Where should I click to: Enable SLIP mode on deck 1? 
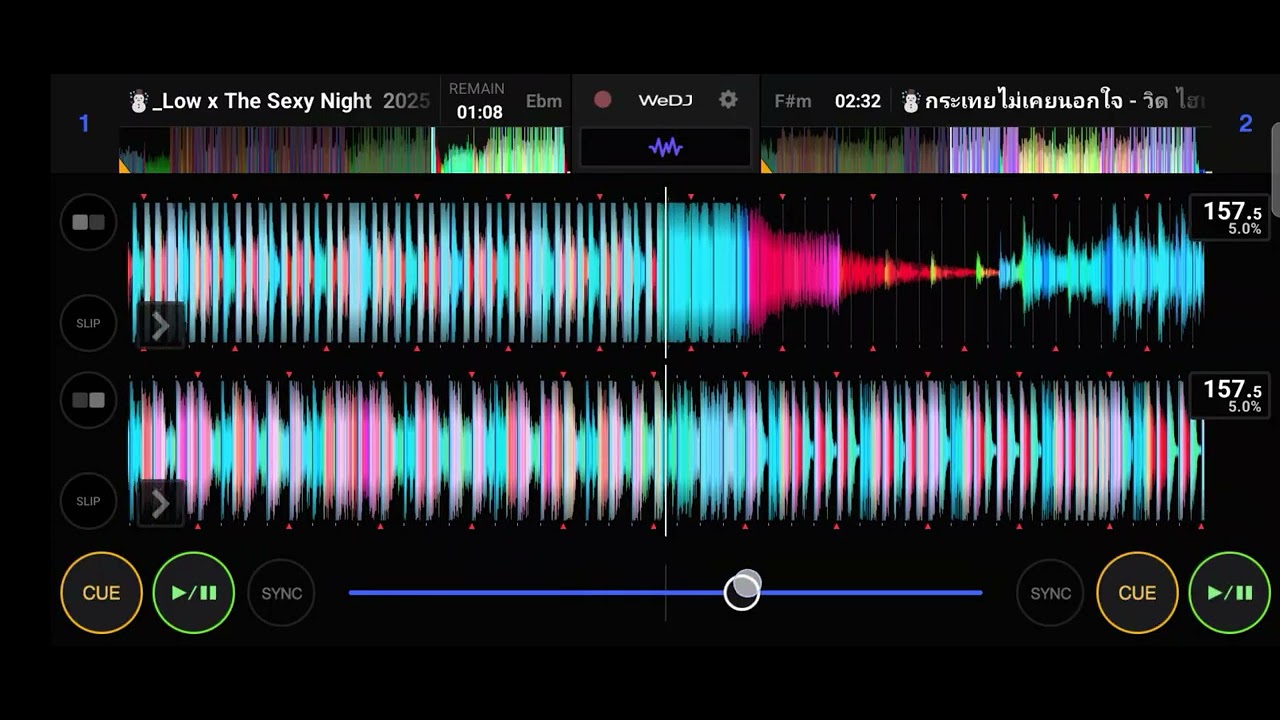[88, 323]
